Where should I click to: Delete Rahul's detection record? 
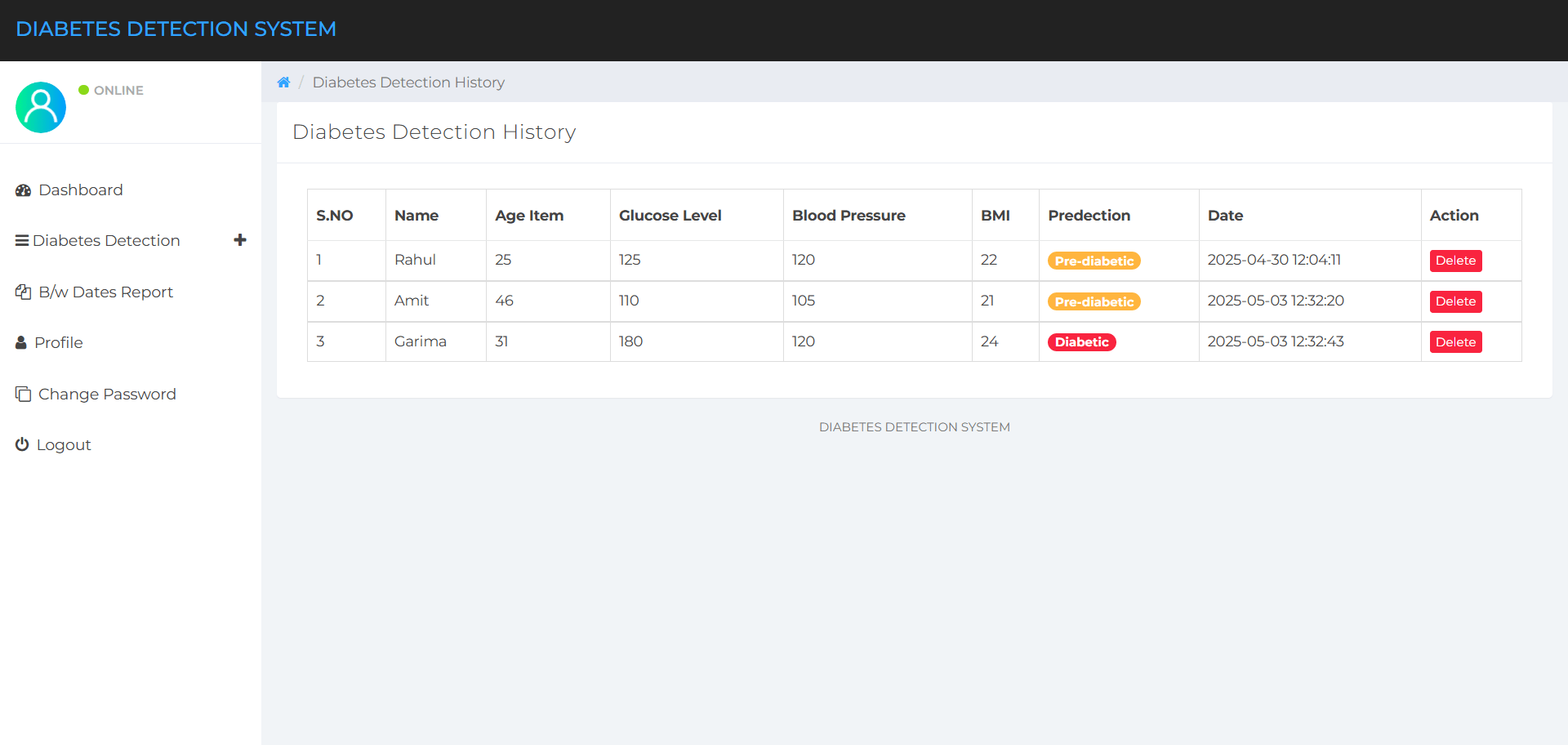click(1455, 260)
